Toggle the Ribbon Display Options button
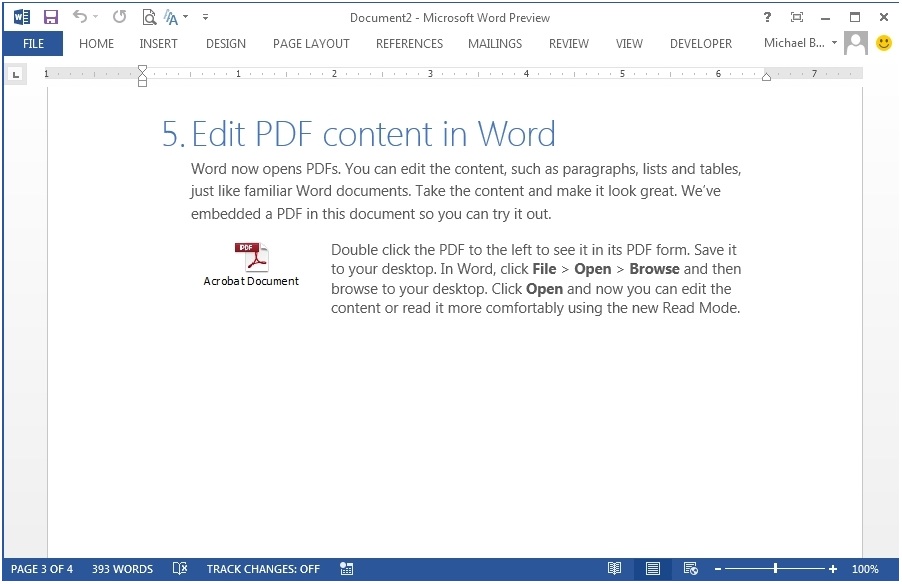This screenshot has width=902, height=584. [797, 17]
